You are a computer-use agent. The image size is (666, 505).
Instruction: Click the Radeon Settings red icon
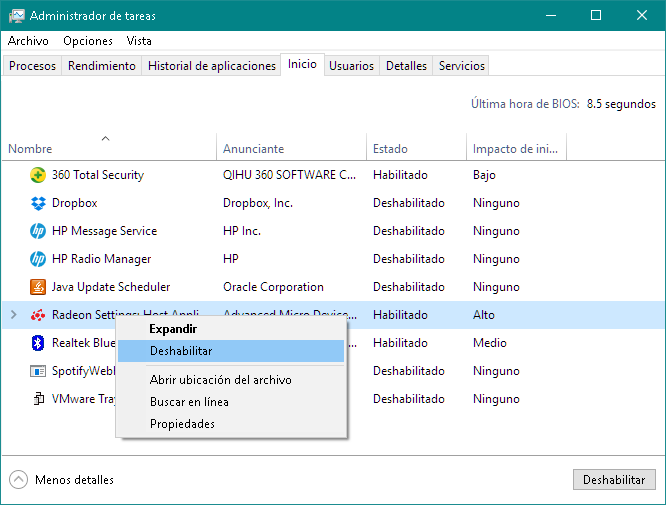38,315
